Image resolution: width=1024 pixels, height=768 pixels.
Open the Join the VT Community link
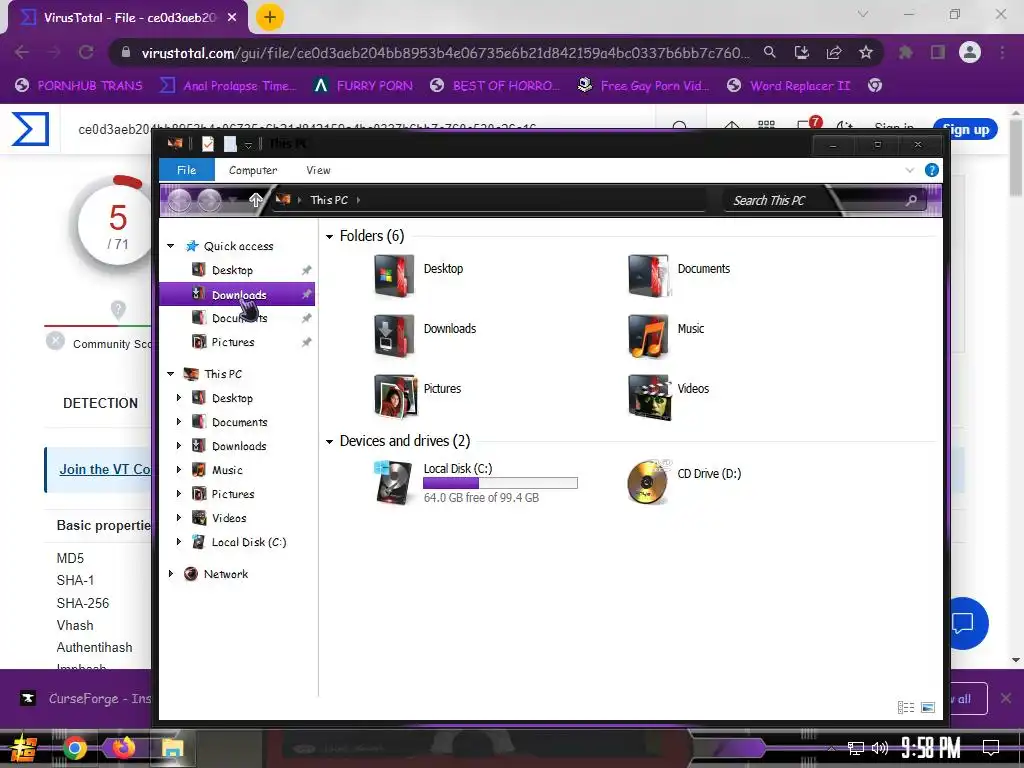tap(105, 469)
